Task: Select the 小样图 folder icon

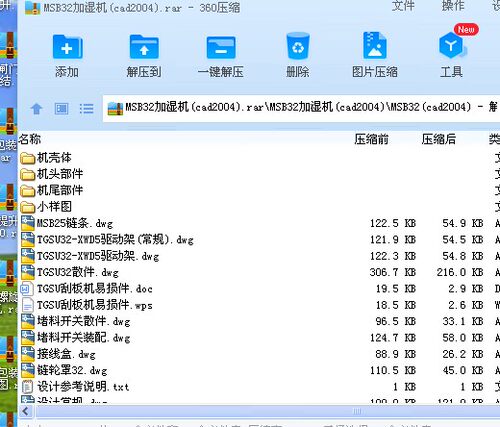Action: [27, 207]
